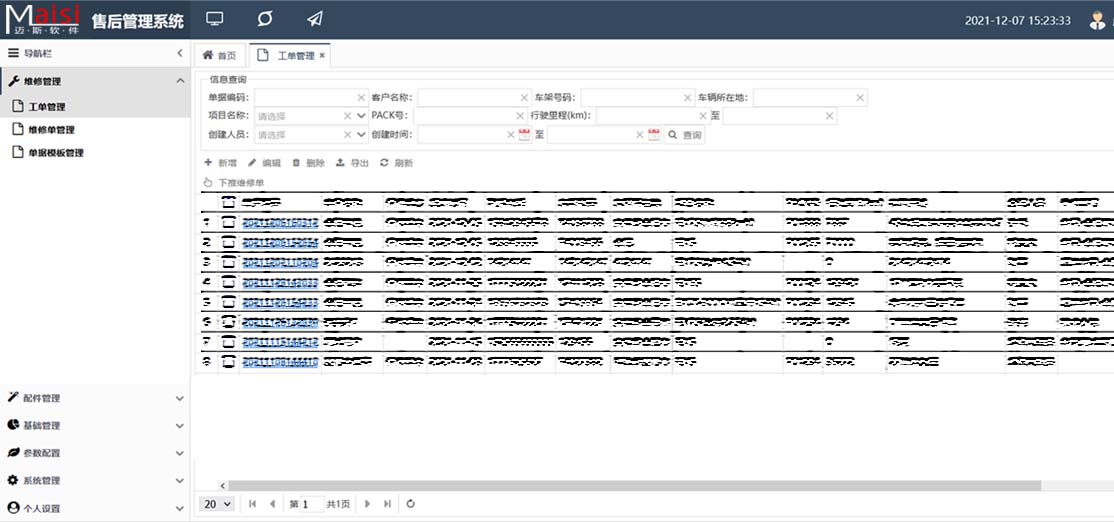Expand the 配件管理 sidebar section
The image size is (1114, 522).
tap(95, 398)
